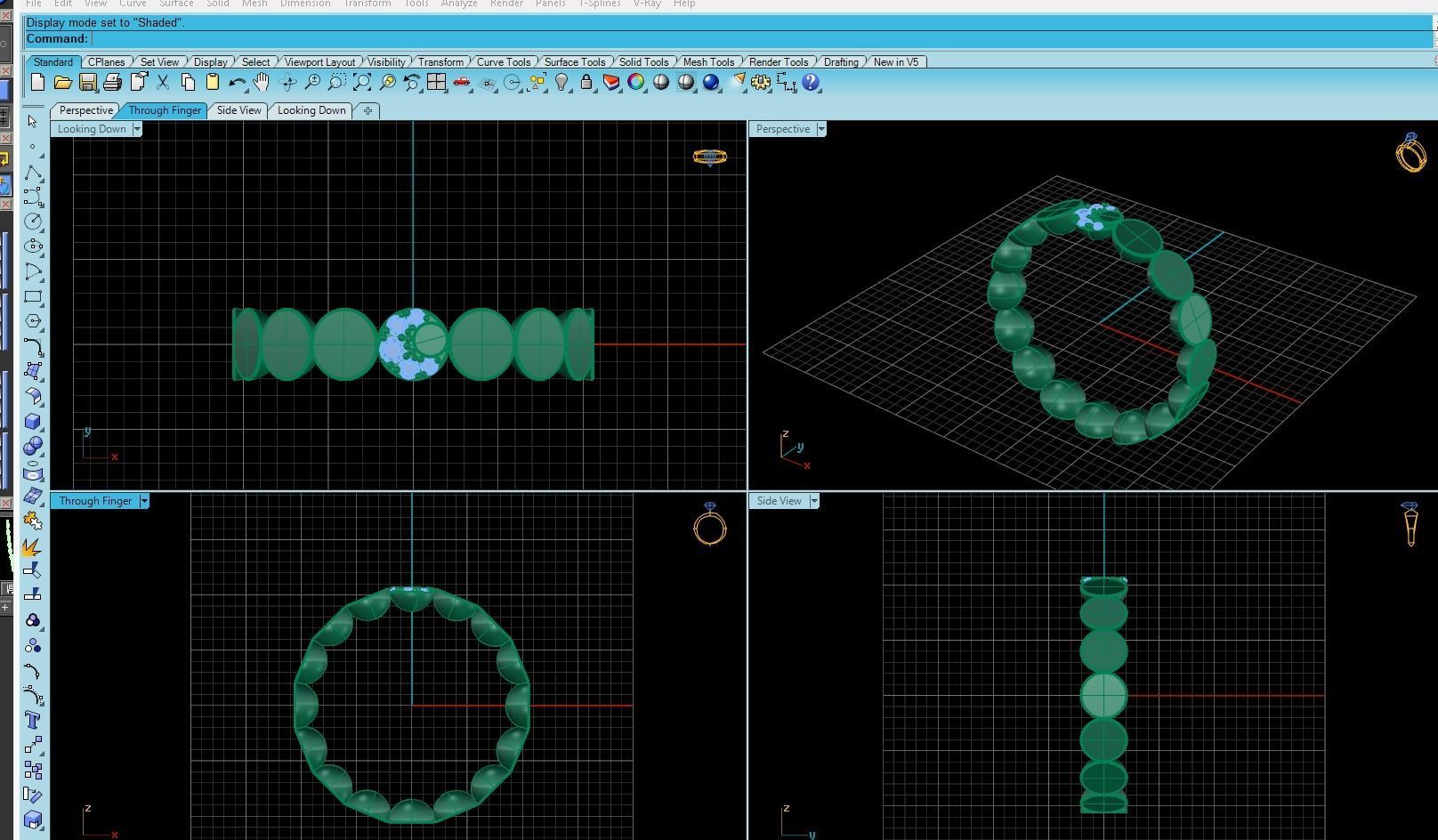
Task: Click into the Command input field
Action: (761, 39)
